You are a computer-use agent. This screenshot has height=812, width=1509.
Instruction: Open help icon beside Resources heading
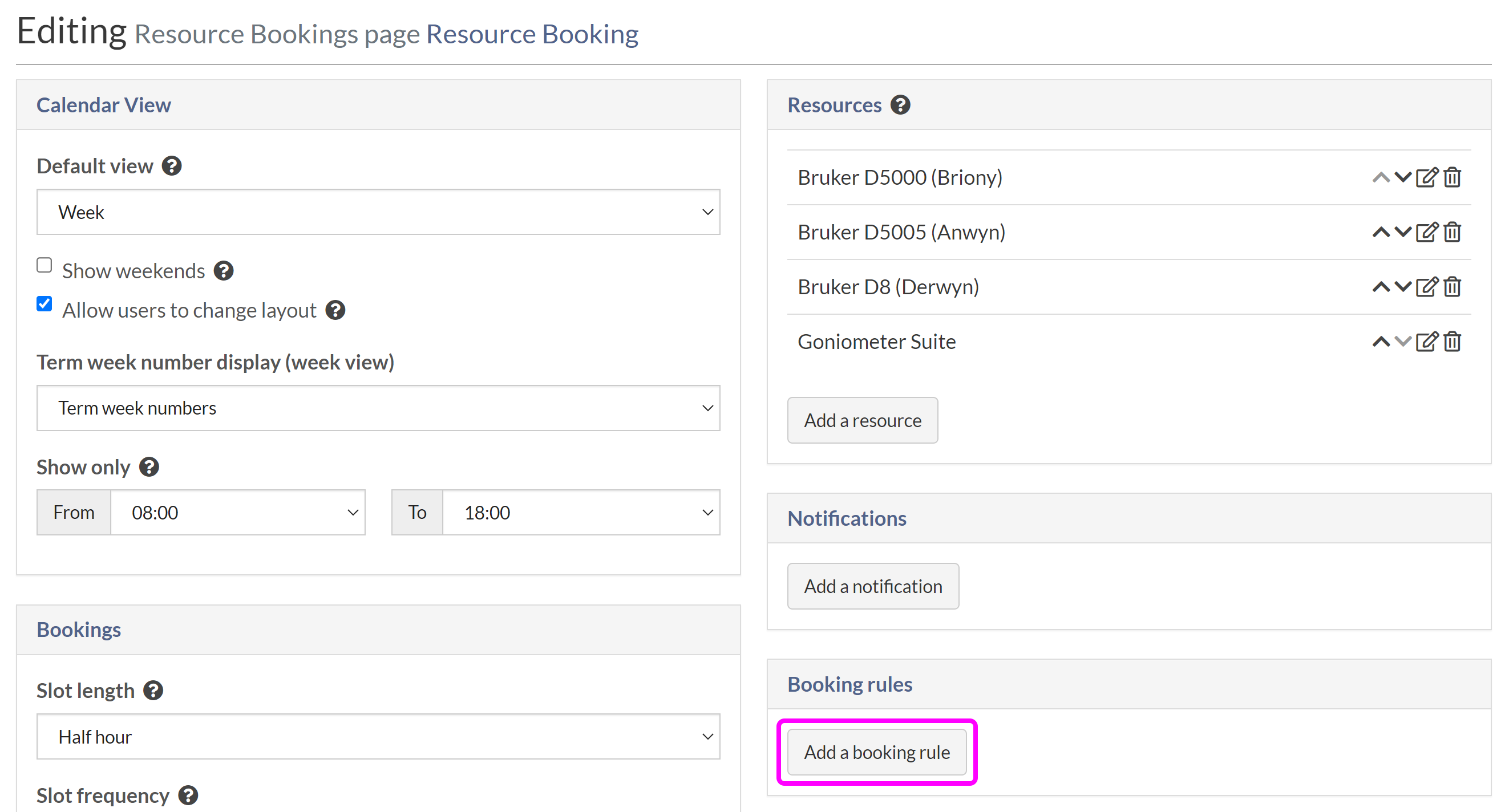900,105
